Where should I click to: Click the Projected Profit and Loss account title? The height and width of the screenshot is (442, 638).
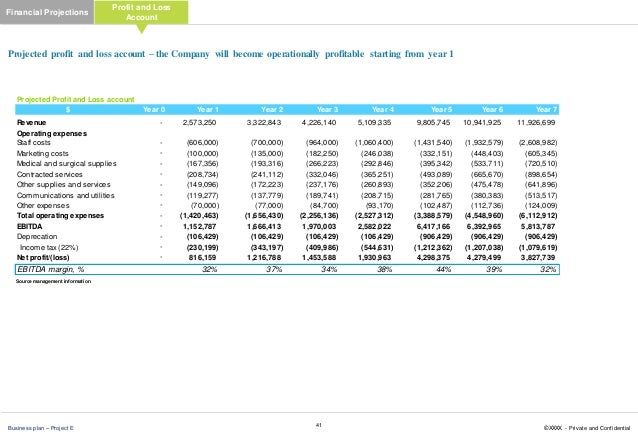[75, 99]
